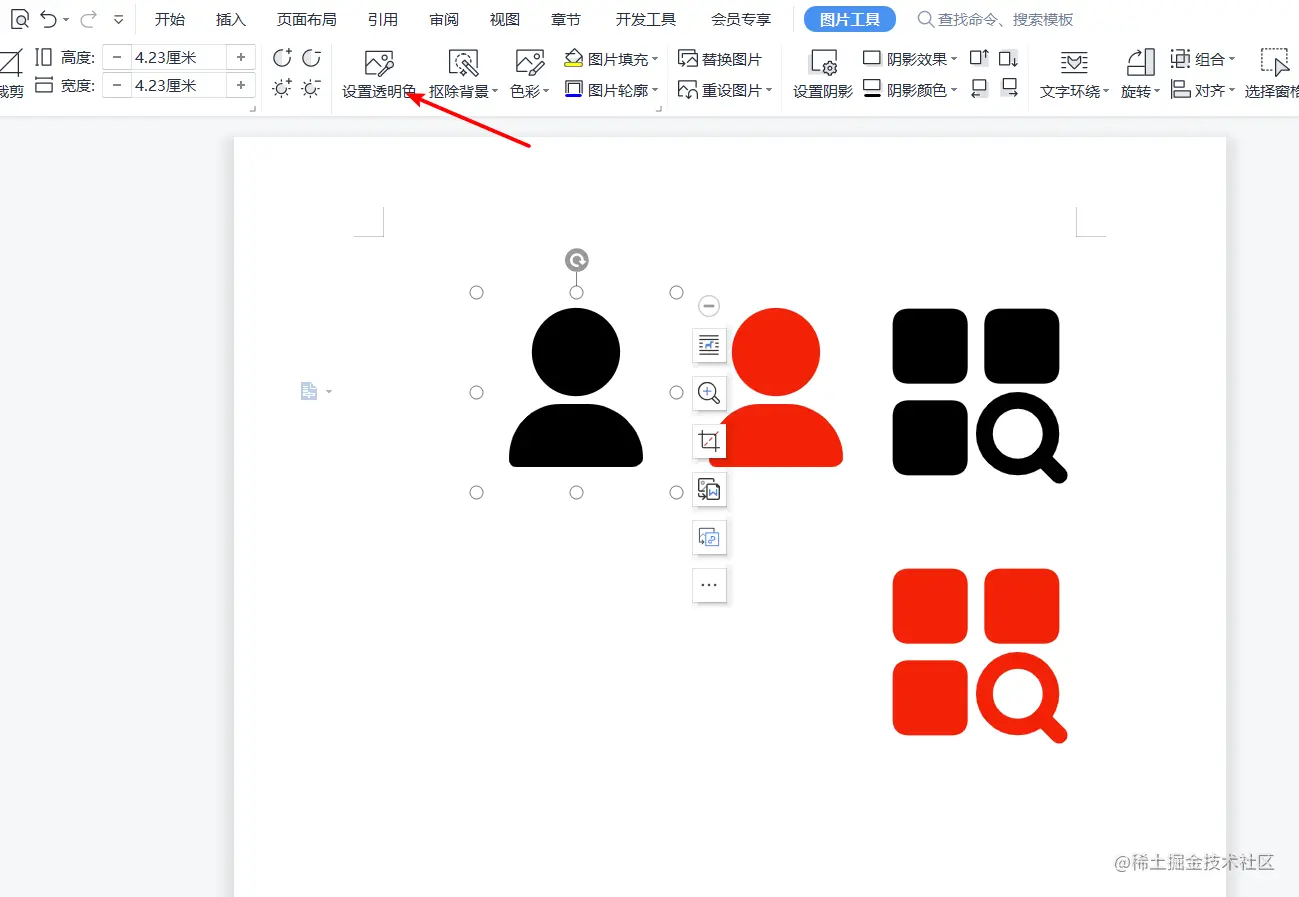Select the 开发工具 tab

coord(646,20)
